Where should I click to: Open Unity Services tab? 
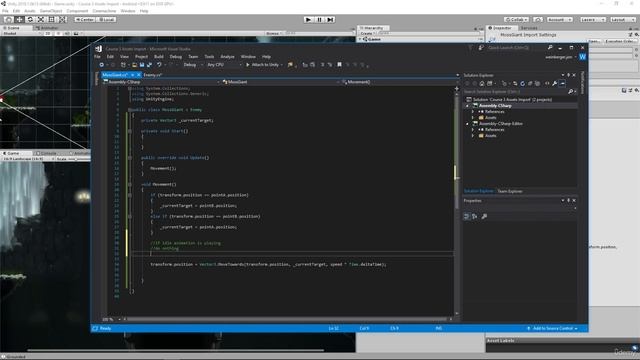(x=529, y=28)
